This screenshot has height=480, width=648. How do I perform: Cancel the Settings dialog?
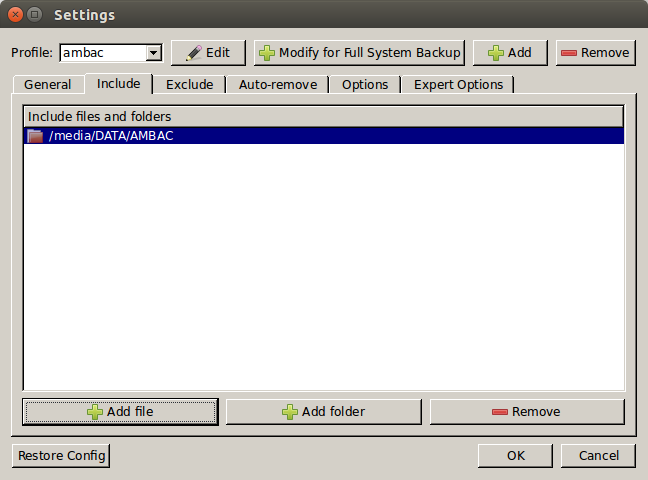coord(598,456)
